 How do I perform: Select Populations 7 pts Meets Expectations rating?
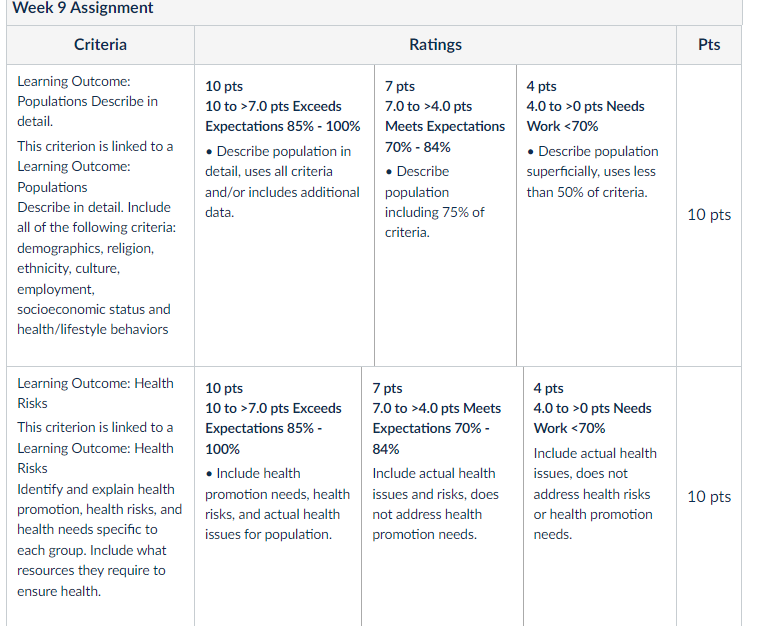coord(445,215)
